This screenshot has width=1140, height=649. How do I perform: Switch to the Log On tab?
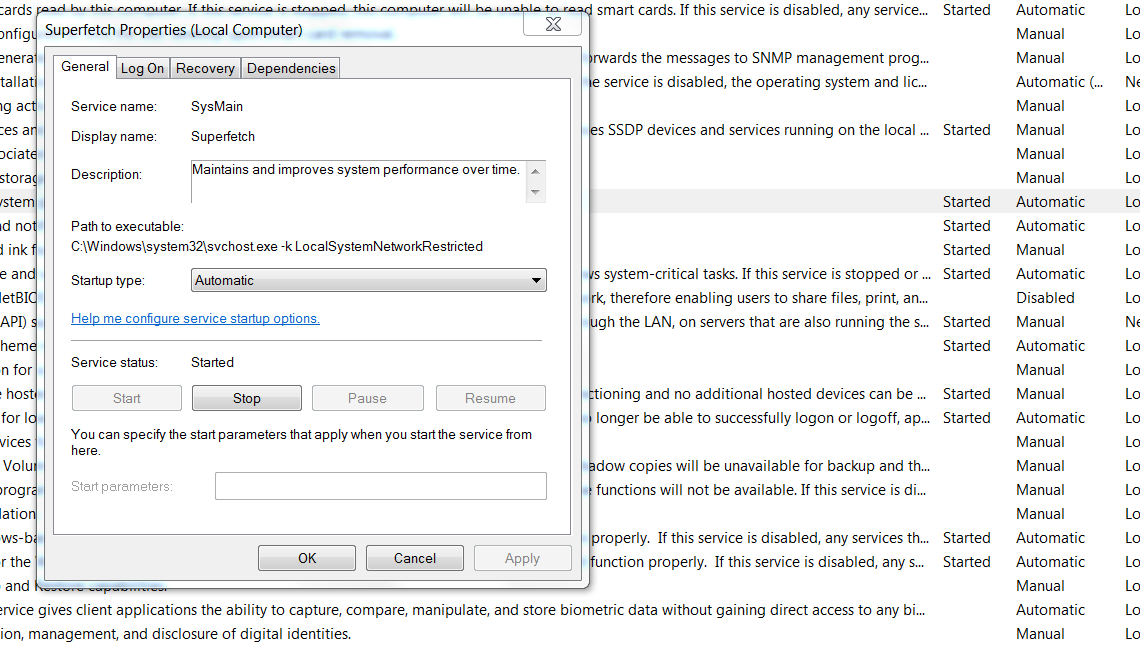[142, 68]
